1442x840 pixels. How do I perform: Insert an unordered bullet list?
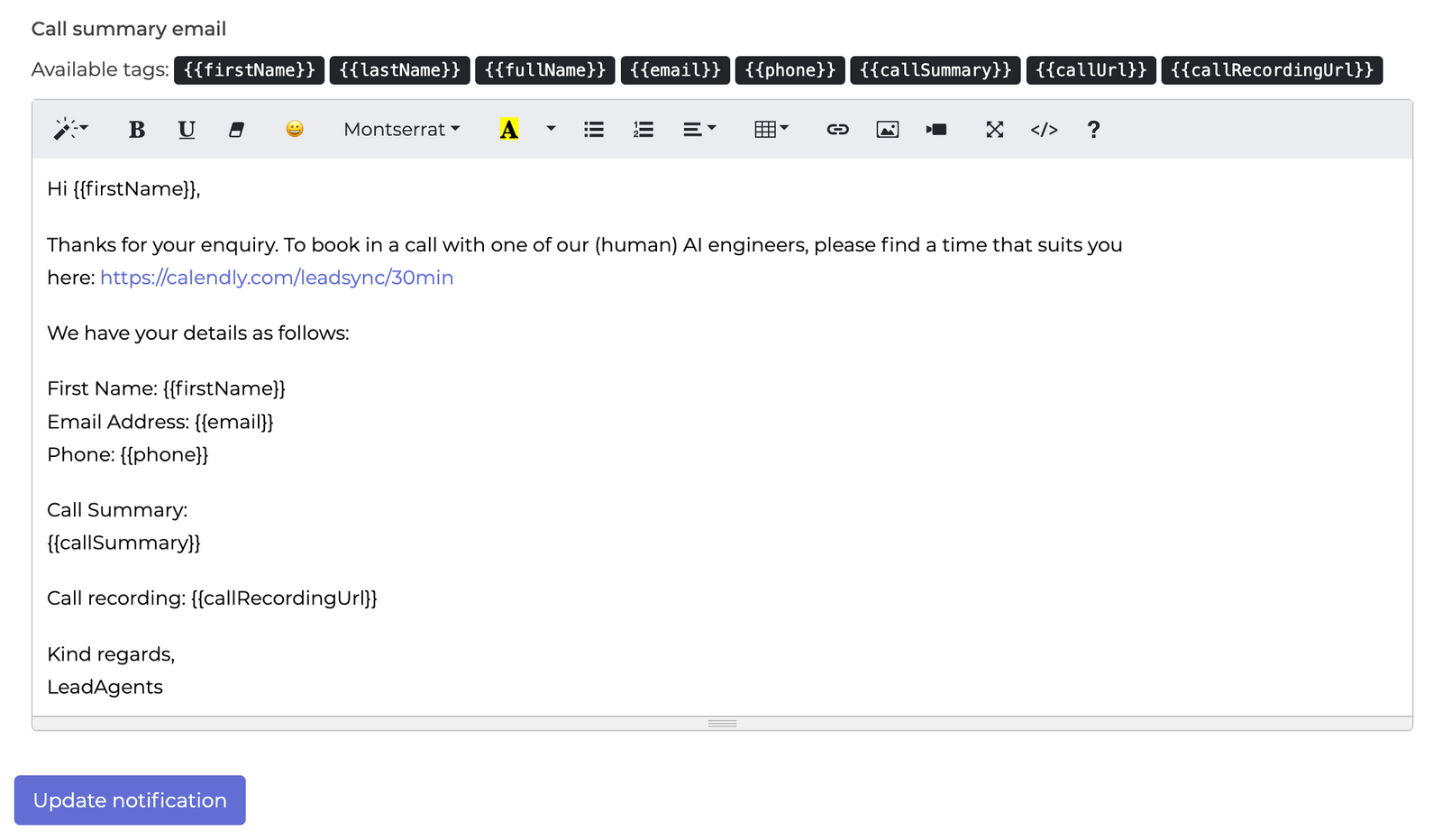(593, 130)
